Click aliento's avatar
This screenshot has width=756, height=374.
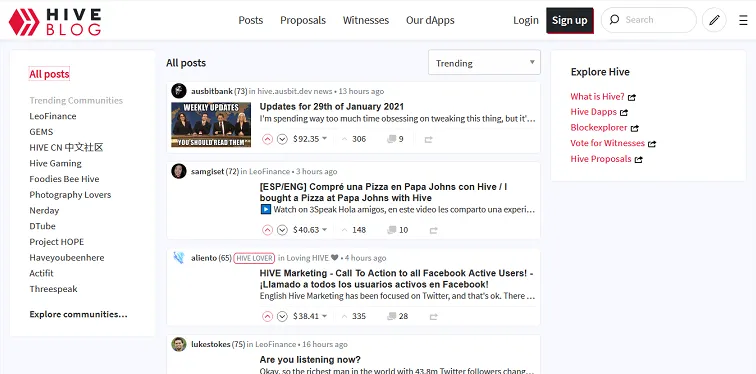179,258
